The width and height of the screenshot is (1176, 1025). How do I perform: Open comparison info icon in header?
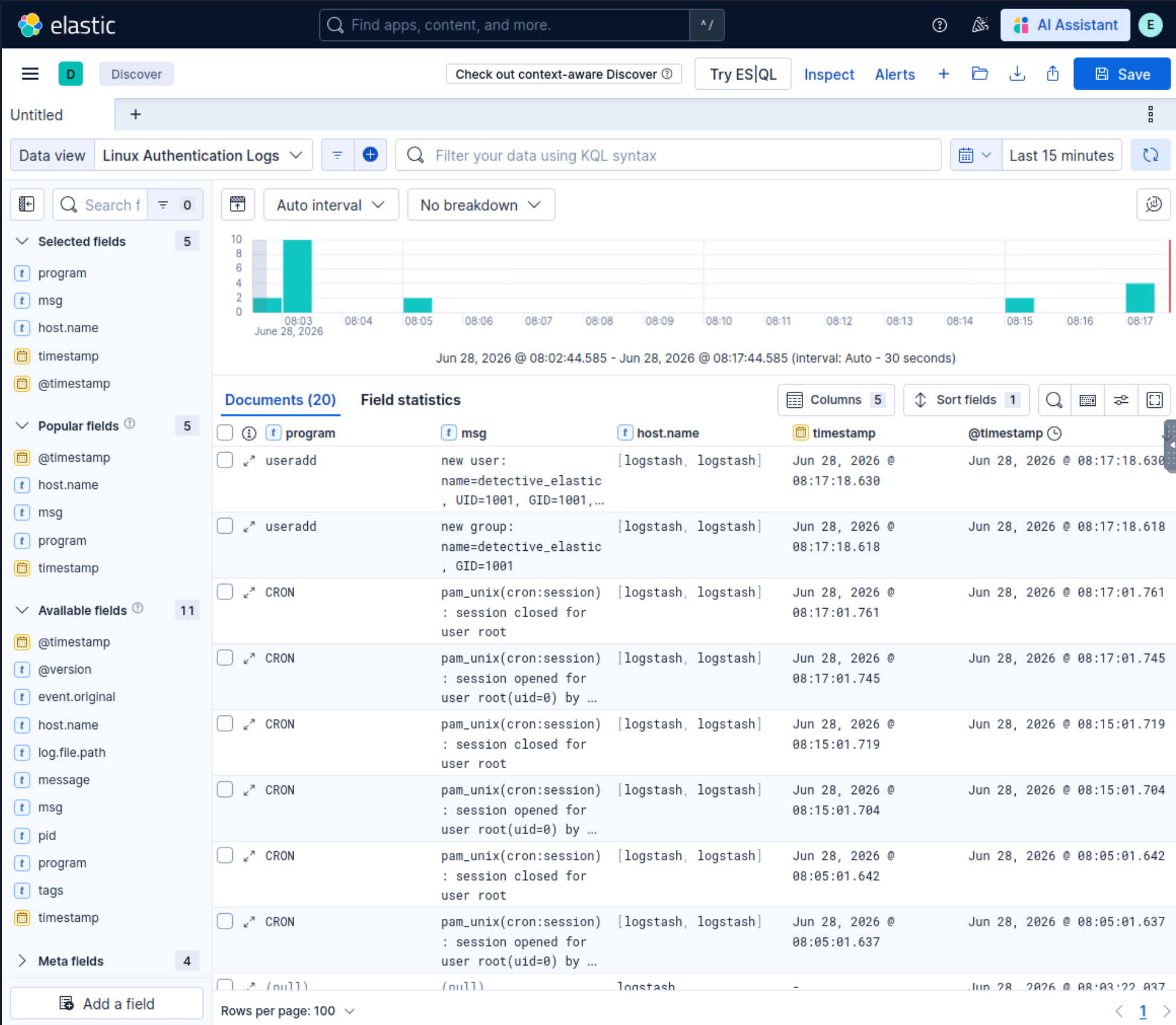(x=249, y=434)
